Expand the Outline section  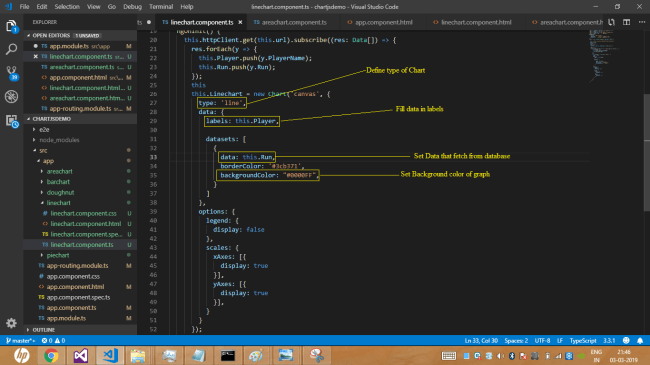coord(80,330)
